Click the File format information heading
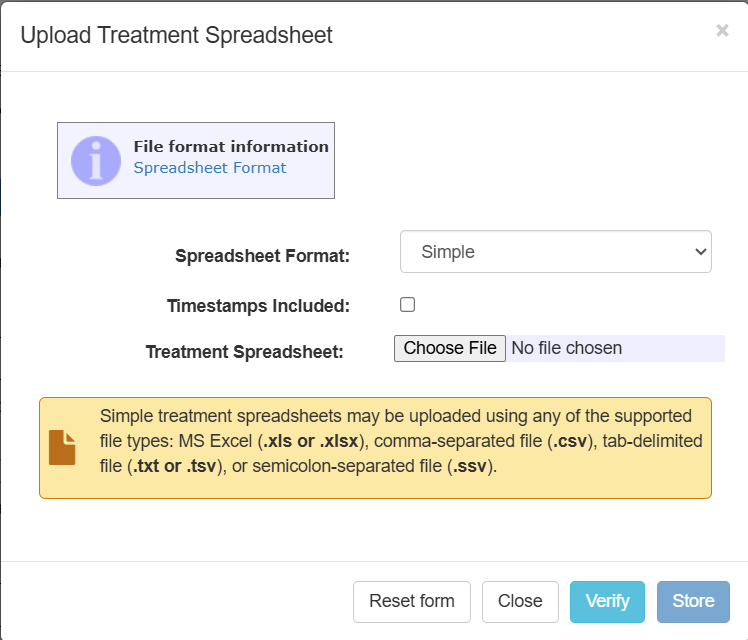Image resolution: width=748 pixels, height=640 pixels. [x=231, y=146]
